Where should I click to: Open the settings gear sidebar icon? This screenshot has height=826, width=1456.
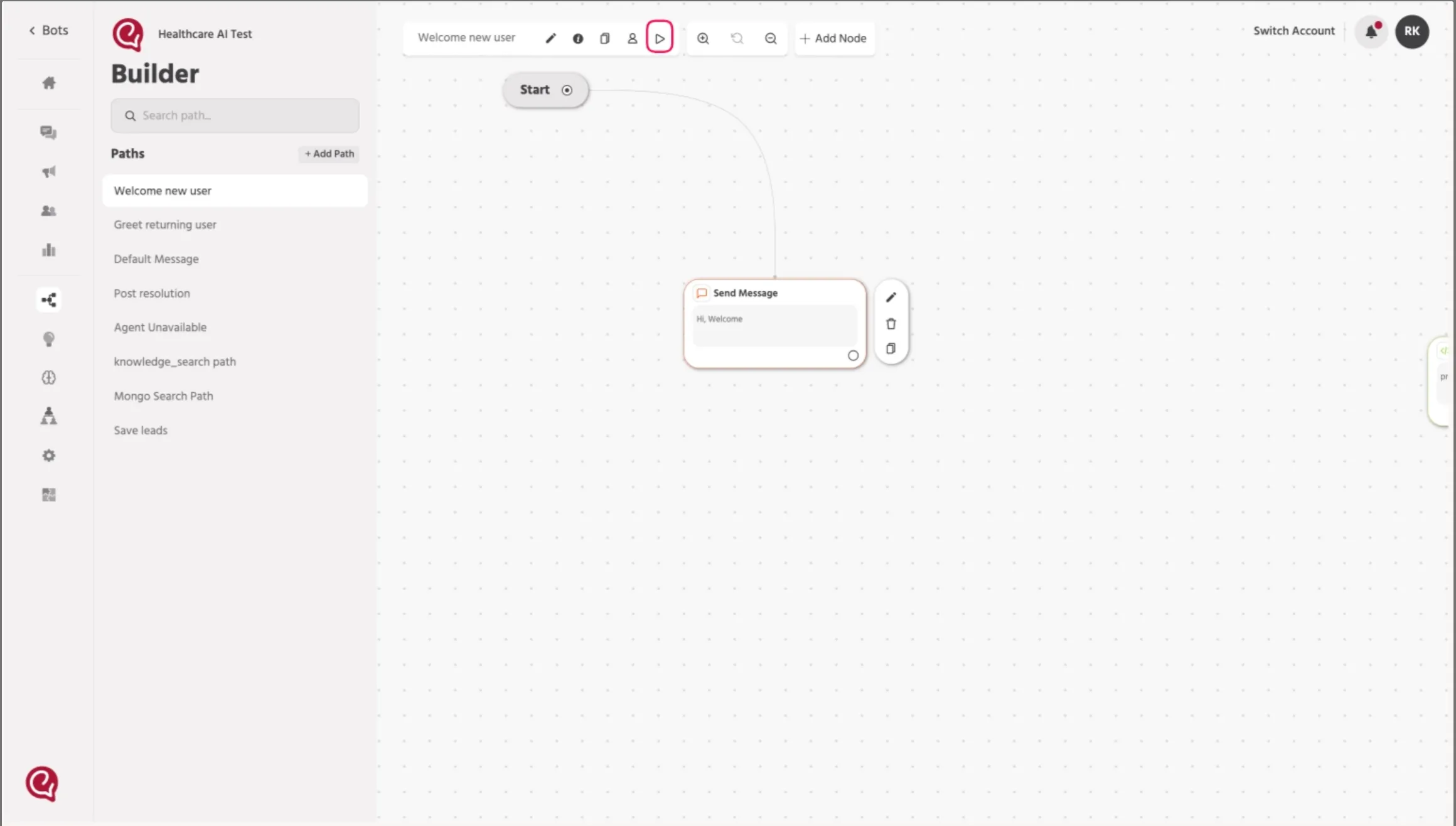click(x=49, y=456)
